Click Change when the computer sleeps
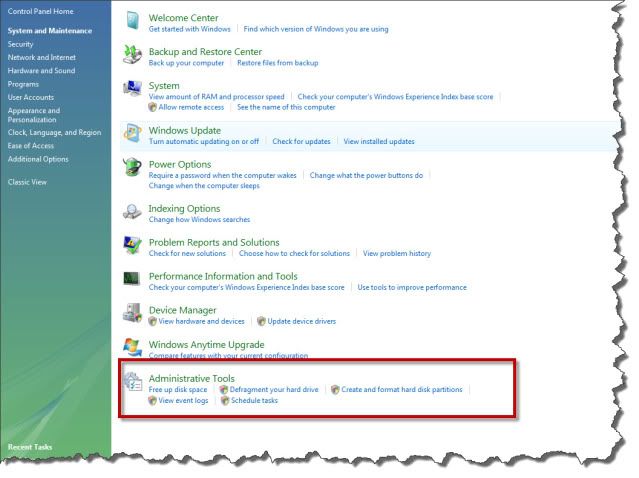Viewport: 639px width, 478px height. point(204,186)
